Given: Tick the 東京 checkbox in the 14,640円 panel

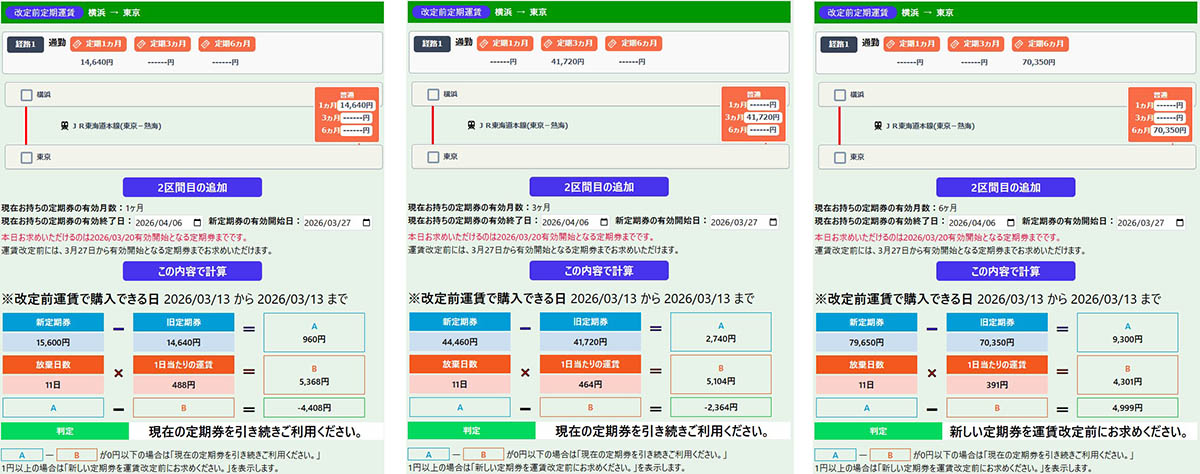Looking at the screenshot, I should [x=26, y=157].
